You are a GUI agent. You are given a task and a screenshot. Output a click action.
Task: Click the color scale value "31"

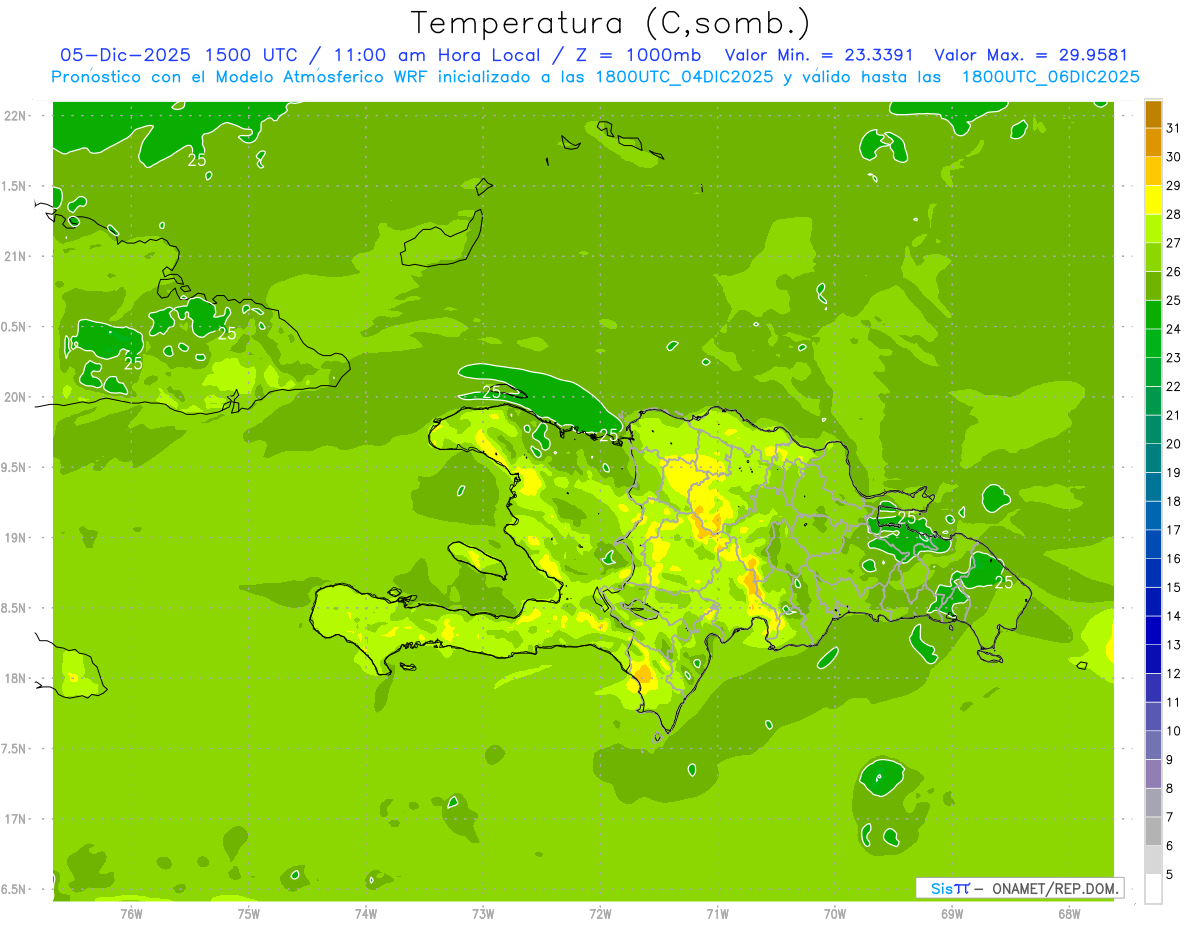click(1173, 128)
